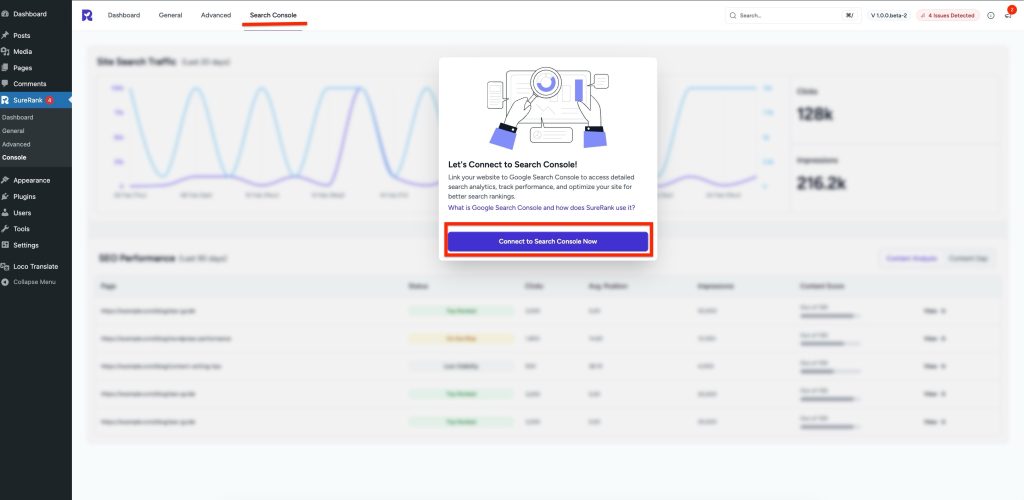Viewport: 1024px width, 500px height.
Task: Open Console under the SureRank submenu
Action: 14,158
